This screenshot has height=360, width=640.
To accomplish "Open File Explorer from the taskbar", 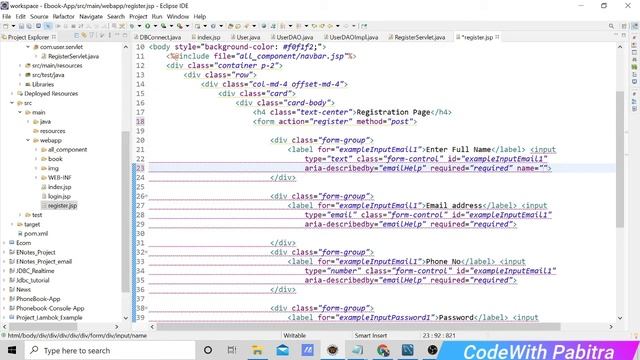I will tap(257, 350).
